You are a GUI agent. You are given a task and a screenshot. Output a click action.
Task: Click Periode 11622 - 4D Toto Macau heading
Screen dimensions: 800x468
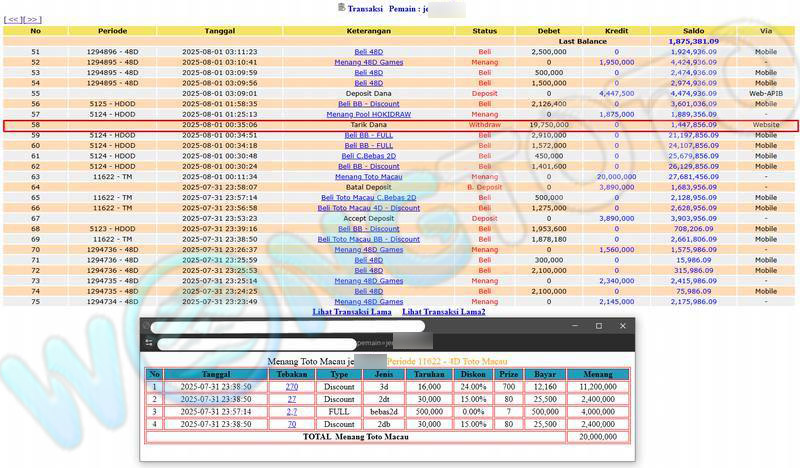[x=447, y=361]
